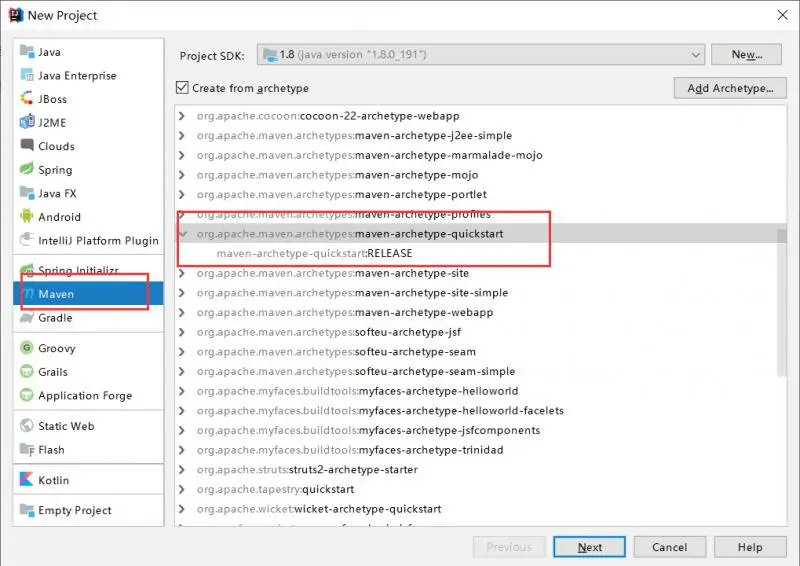Expand the maven-archetype-mojo node

coord(182,175)
